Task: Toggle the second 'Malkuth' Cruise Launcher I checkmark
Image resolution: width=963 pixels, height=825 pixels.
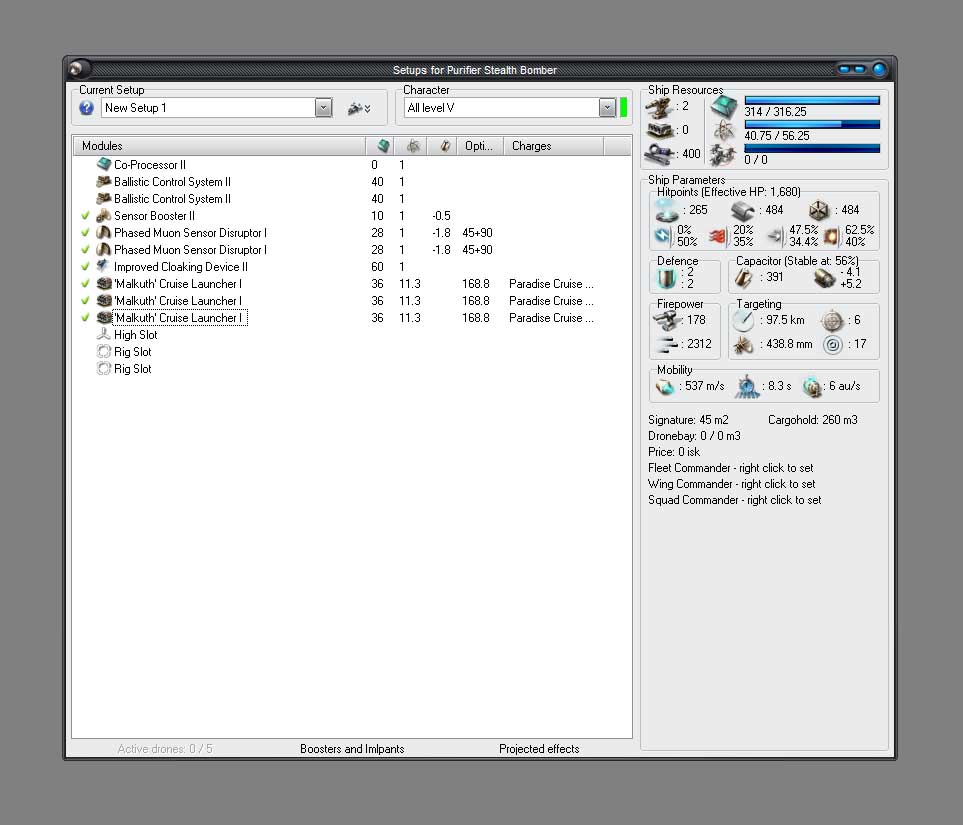Action: click(85, 301)
